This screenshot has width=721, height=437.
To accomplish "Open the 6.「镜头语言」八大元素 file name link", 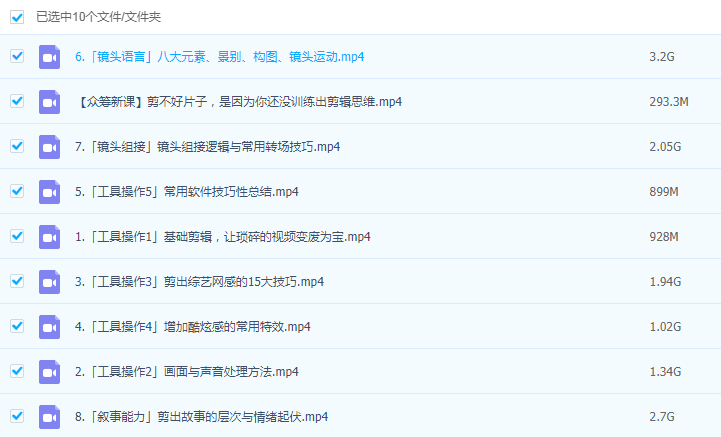I will (219, 57).
